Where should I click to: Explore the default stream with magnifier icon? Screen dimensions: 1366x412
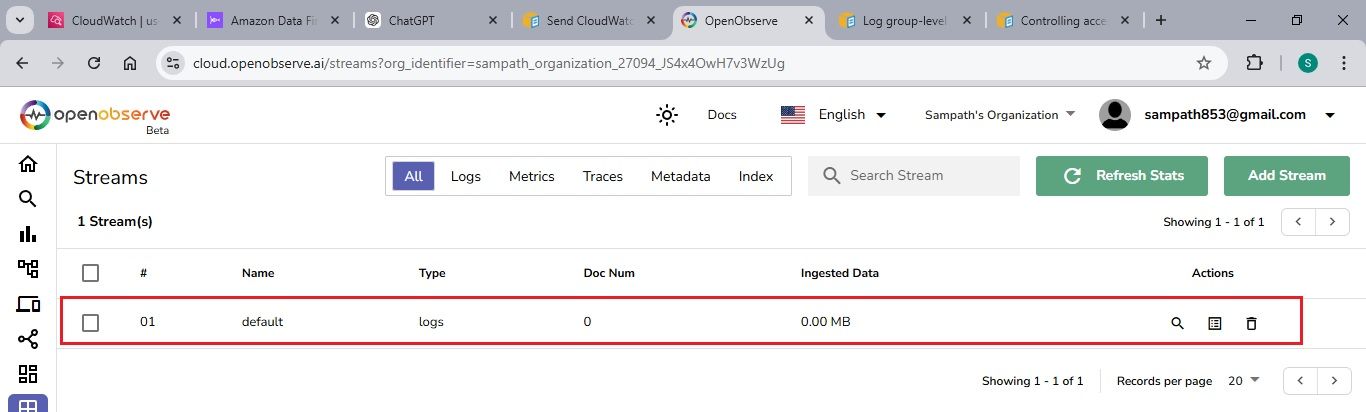(1177, 323)
